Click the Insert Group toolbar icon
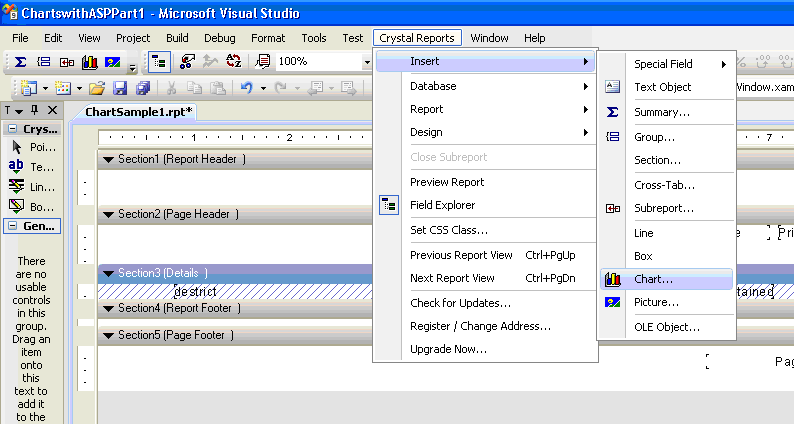Viewport: 794px width, 425px height. click(44, 62)
